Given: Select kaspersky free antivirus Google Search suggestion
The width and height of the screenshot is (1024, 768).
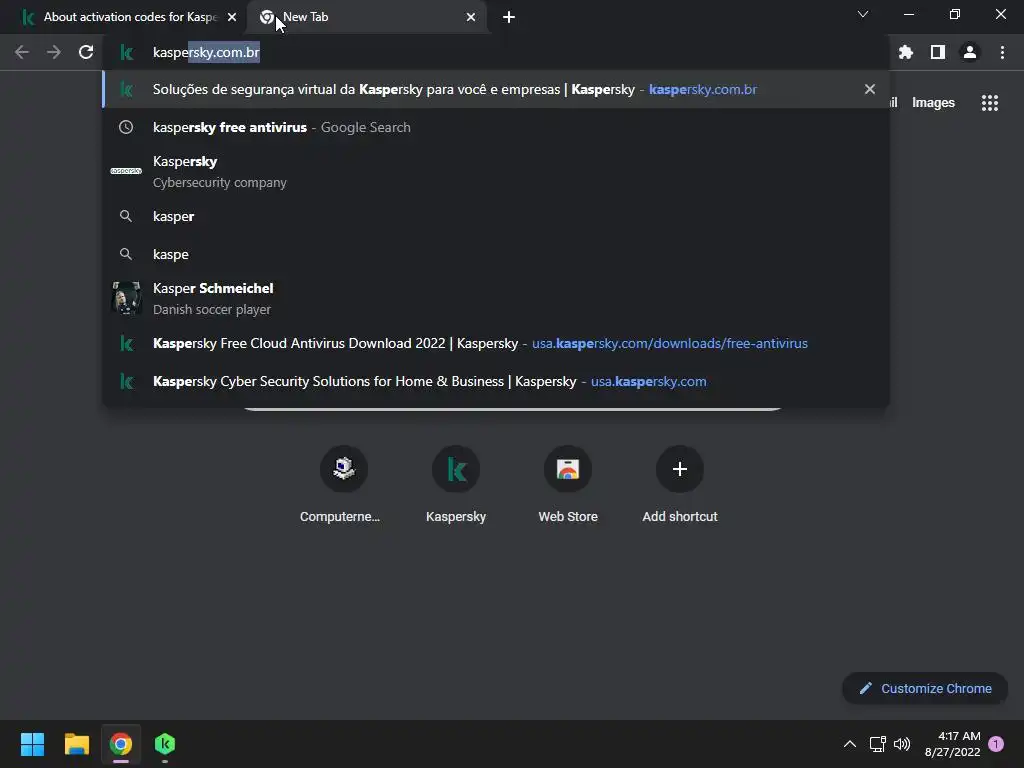Looking at the screenshot, I should pyautogui.click(x=495, y=127).
